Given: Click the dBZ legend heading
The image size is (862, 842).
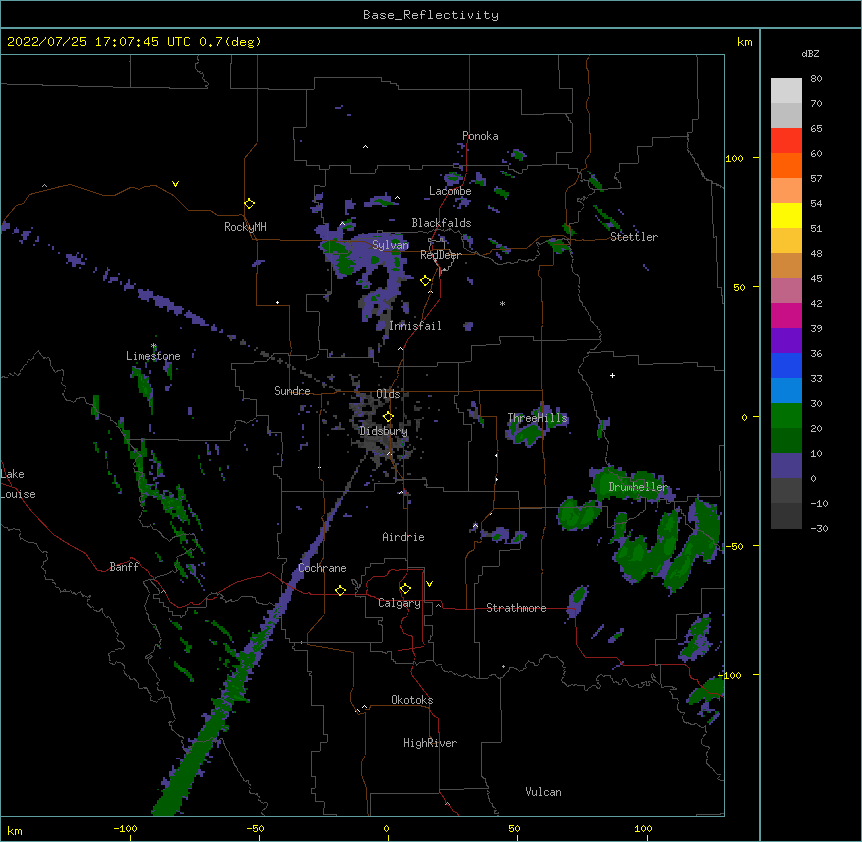Looking at the screenshot, I should (810, 53).
